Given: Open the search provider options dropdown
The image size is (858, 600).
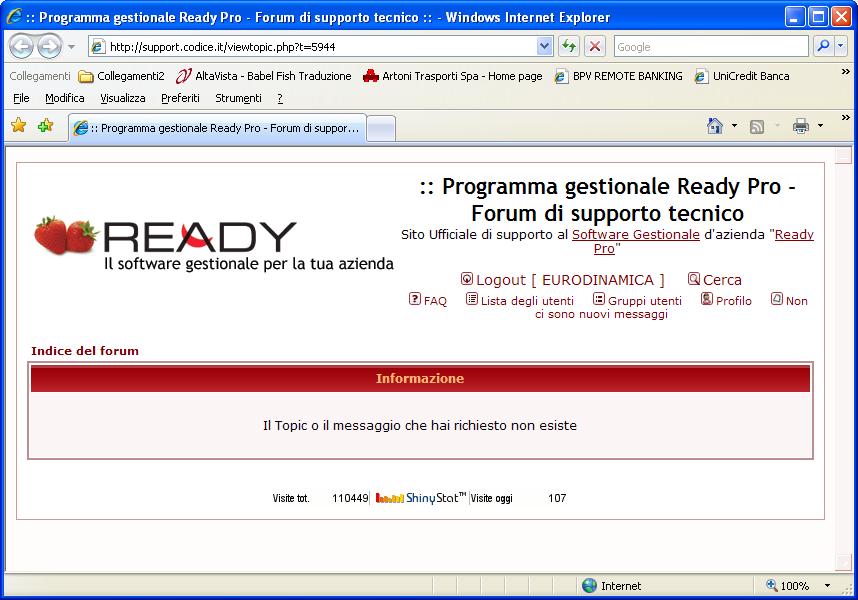Looking at the screenshot, I should 841,46.
